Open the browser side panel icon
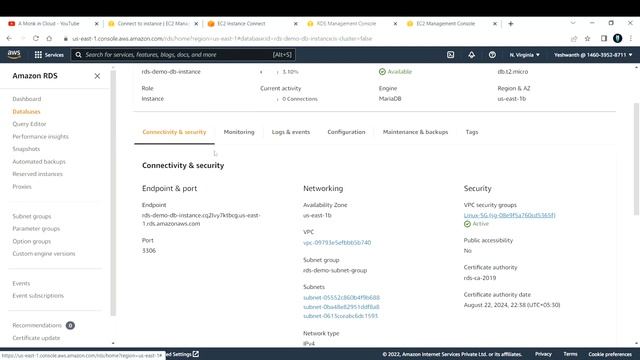Viewport: 640px width, 360px height. (x=604, y=38)
